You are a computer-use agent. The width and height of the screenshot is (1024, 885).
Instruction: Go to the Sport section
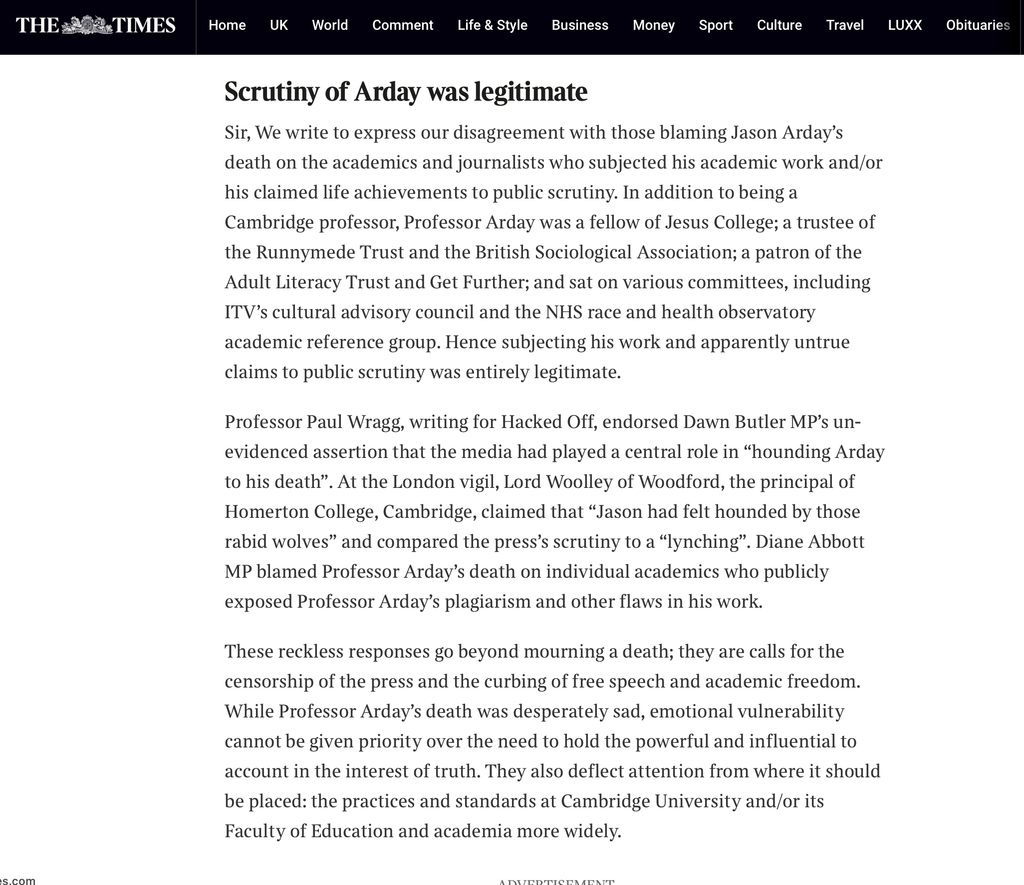pos(716,25)
